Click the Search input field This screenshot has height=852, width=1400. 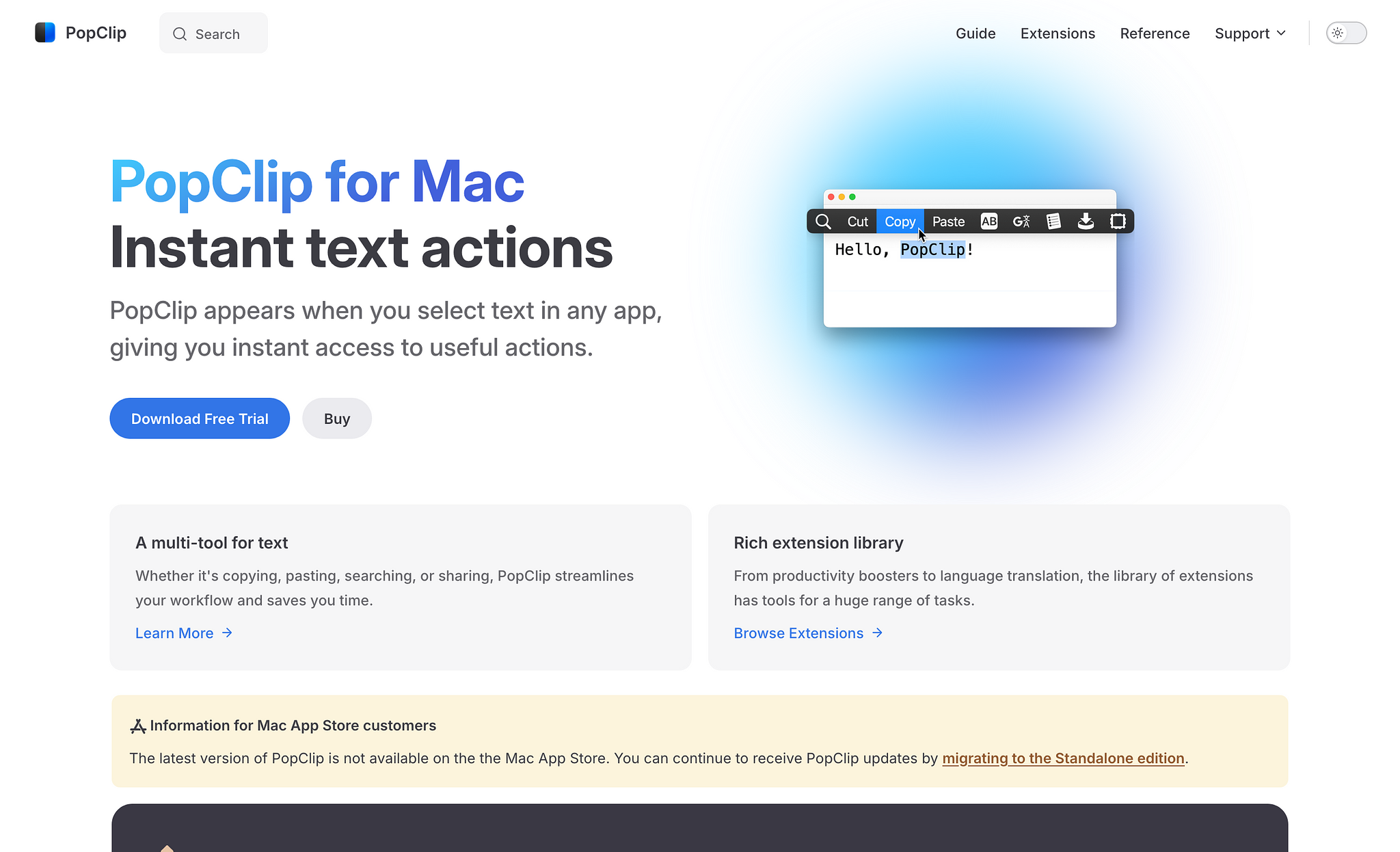(x=213, y=34)
